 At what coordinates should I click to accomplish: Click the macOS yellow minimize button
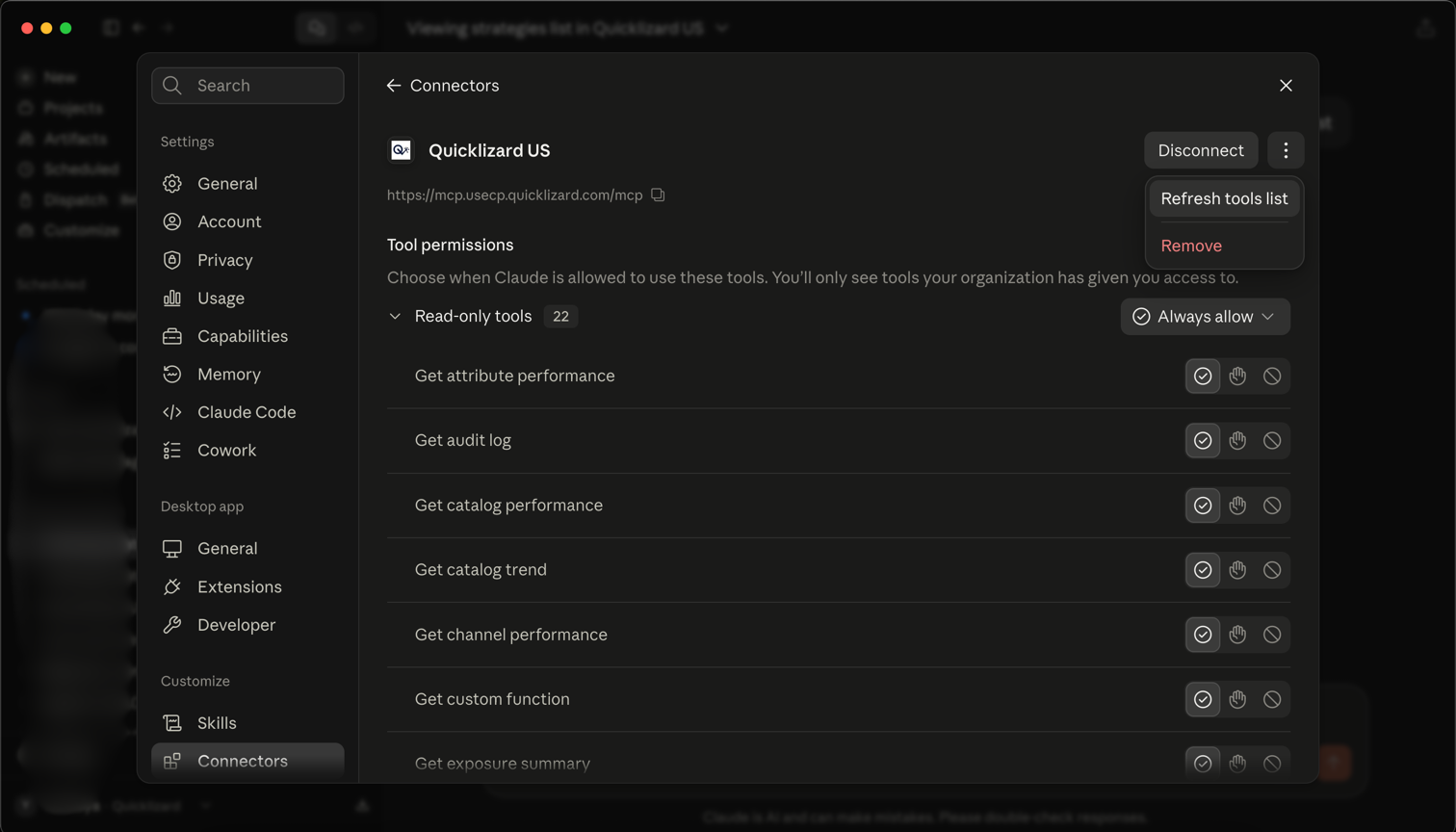[46, 28]
